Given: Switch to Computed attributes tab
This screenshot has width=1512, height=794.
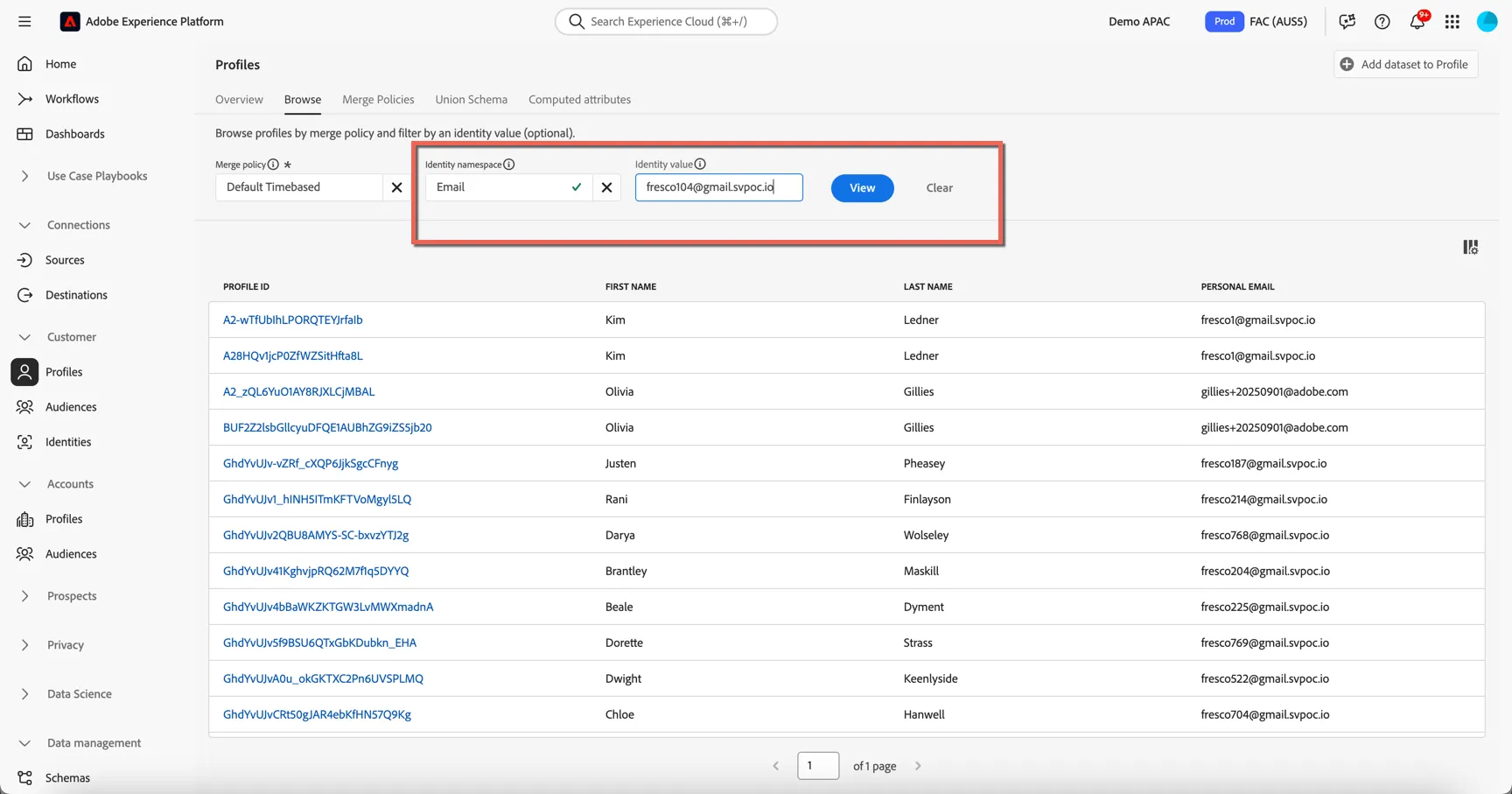Looking at the screenshot, I should coord(579,100).
